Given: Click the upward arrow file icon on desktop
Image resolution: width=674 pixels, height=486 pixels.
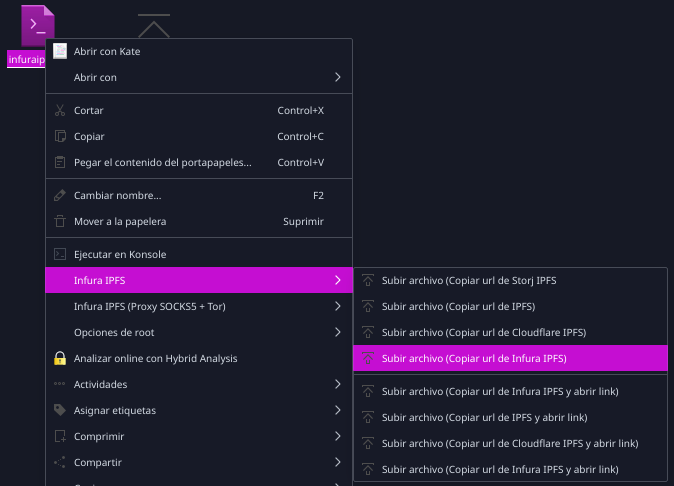Looking at the screenshot, I should click(154, 26).
